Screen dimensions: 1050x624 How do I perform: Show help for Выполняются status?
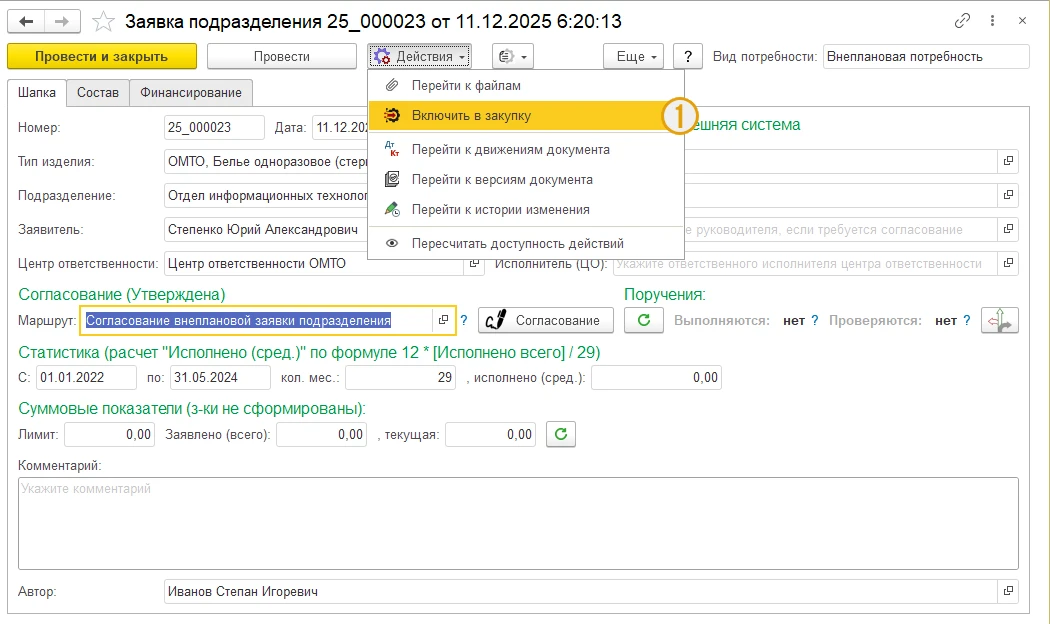(x=814, y=321)
